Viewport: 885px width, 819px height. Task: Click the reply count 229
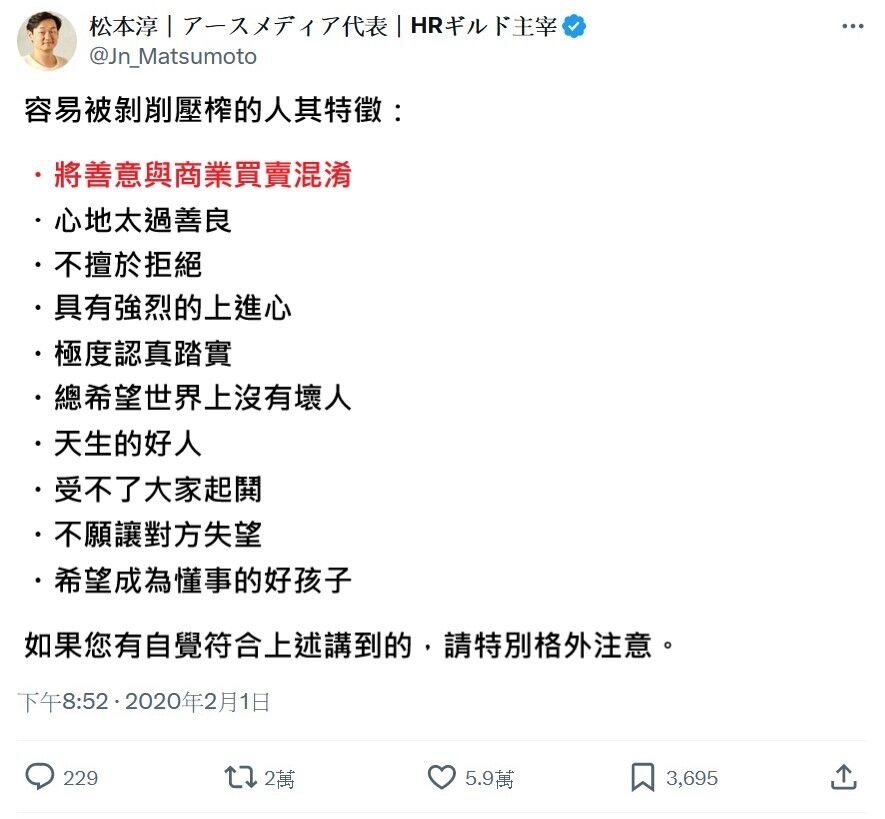coord(80,778)
